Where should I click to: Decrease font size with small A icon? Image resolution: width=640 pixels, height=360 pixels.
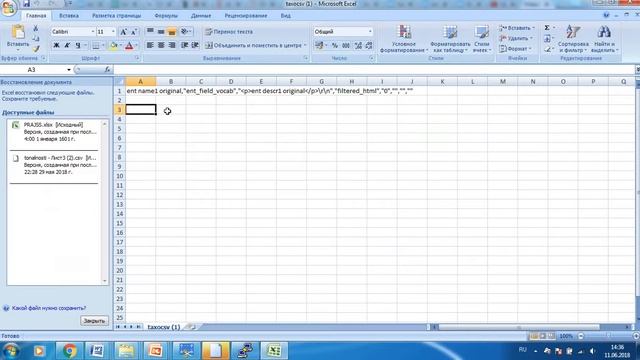[134, 32]
